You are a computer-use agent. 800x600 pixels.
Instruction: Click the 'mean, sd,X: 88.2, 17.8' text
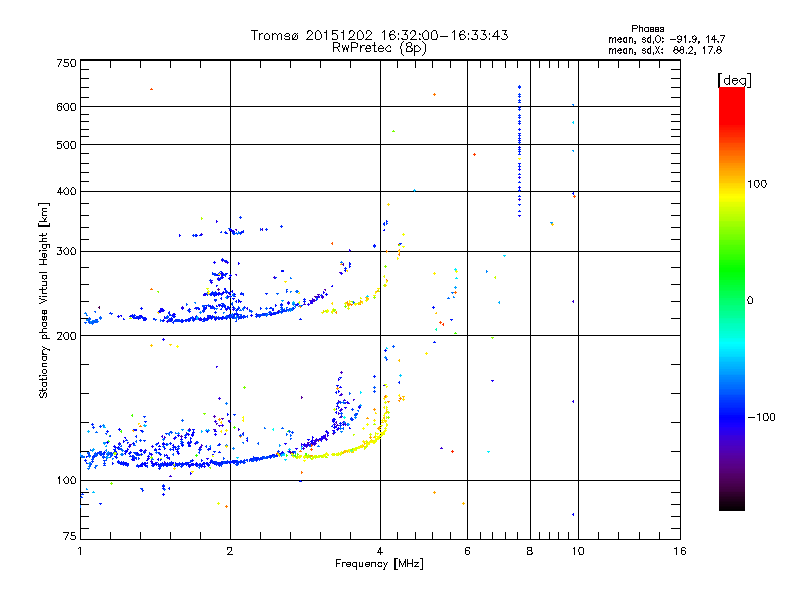coord(665,50)
